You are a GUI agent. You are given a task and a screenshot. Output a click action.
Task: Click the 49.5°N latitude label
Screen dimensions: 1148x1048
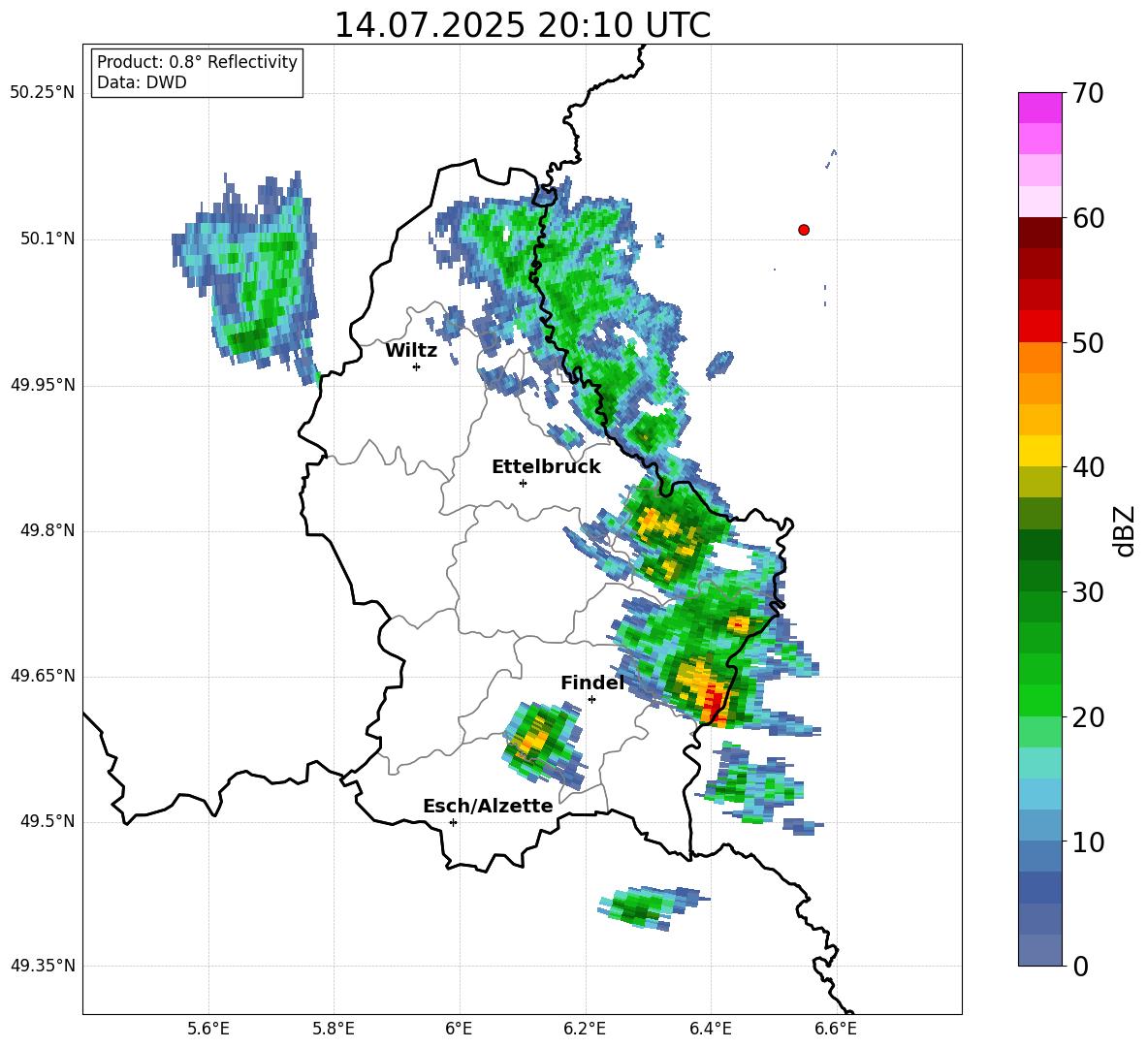coord(48,821)
